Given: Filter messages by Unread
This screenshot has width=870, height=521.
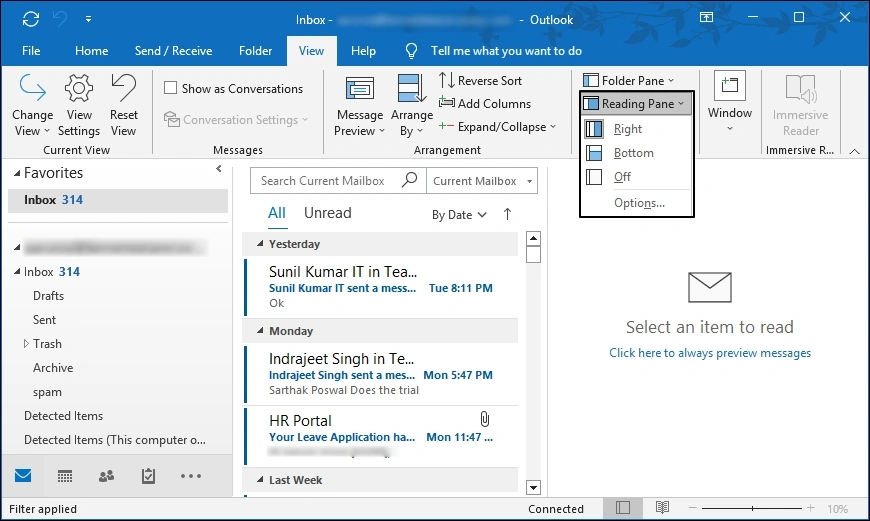Looking at the screenshot, I should [x=327, y=213].
